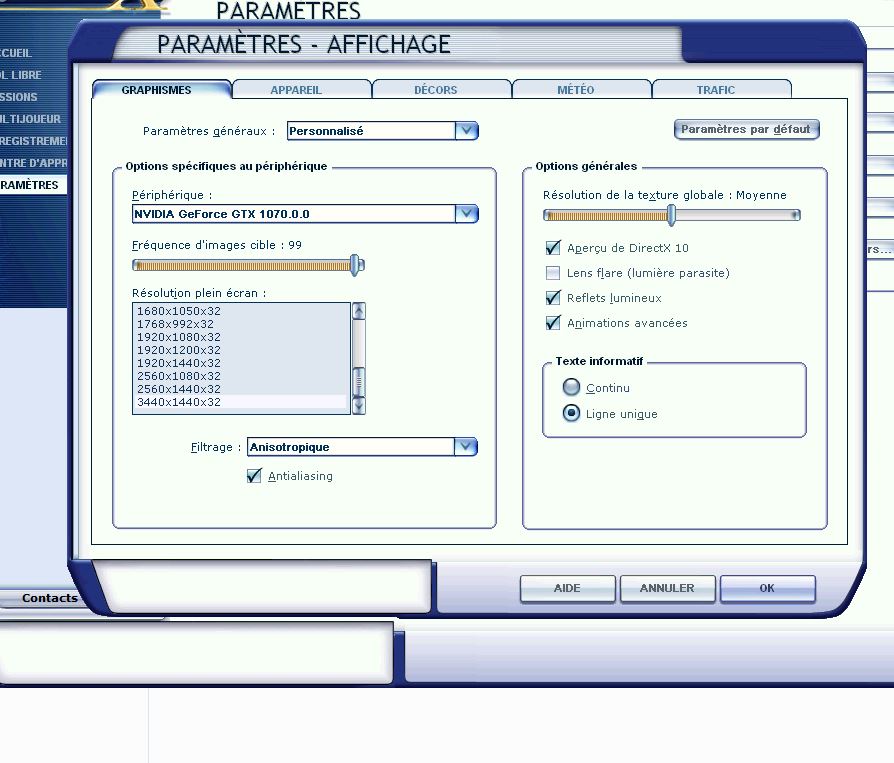
Task: Click right end of texture resolution slider
Action: [795, 215]
